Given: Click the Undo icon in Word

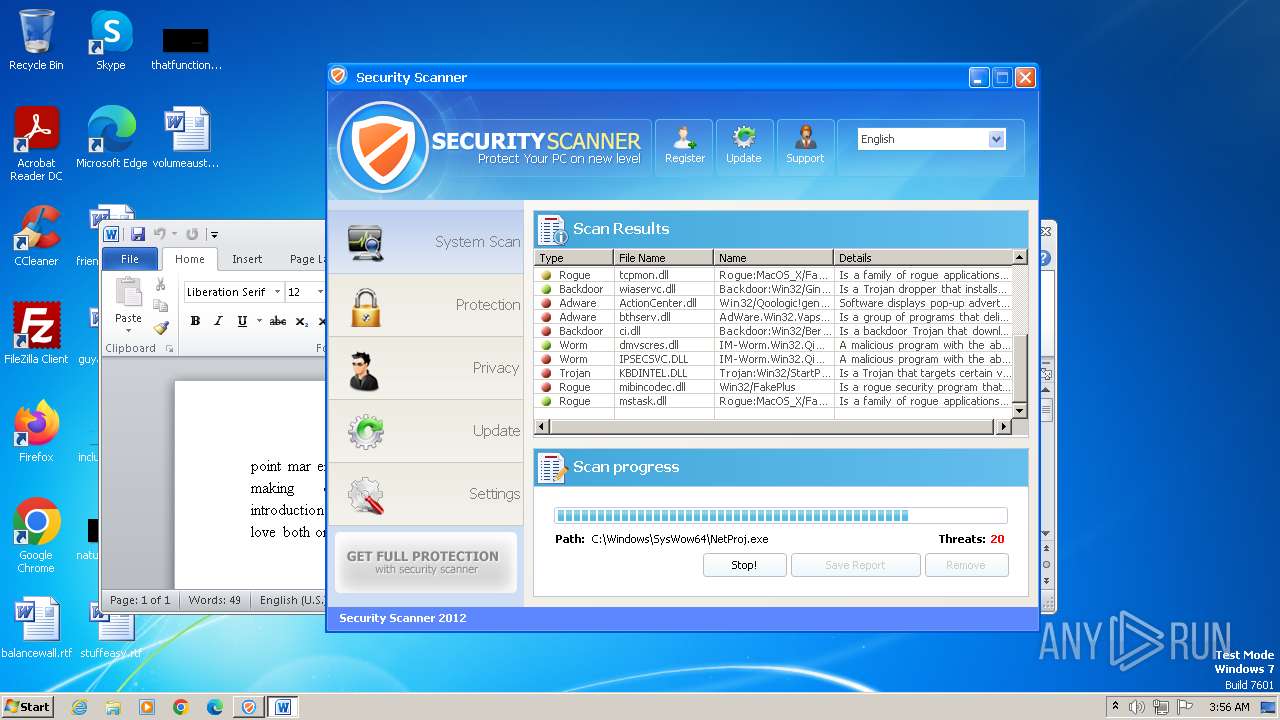Looking at the screenshot, I should pos(159,234).
